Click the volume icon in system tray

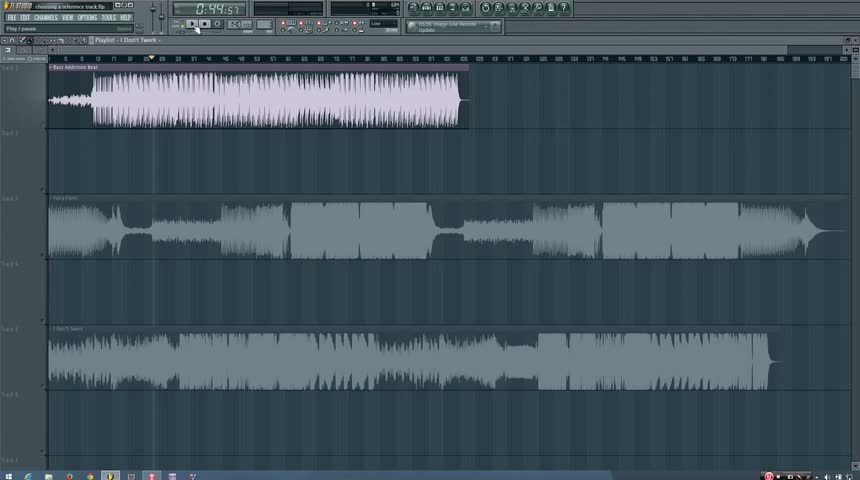pos(827,476)
